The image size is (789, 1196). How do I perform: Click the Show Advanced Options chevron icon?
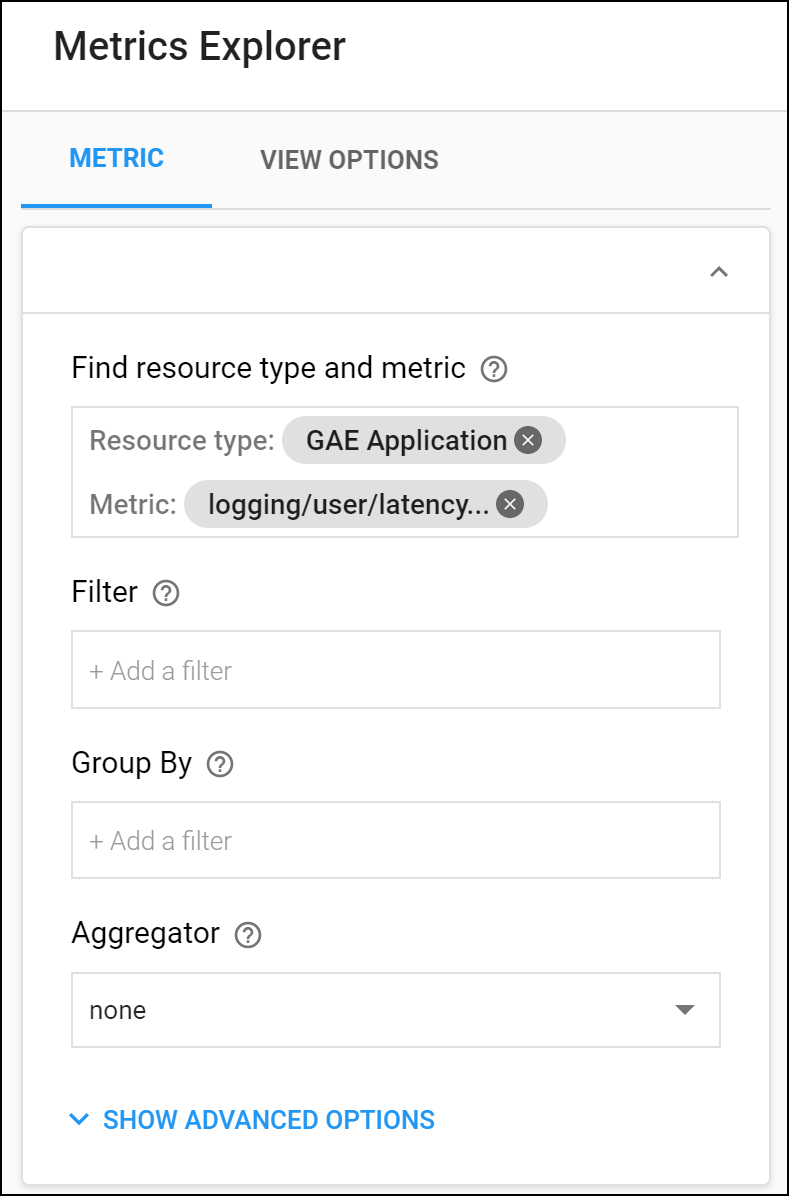(79, 1120)
